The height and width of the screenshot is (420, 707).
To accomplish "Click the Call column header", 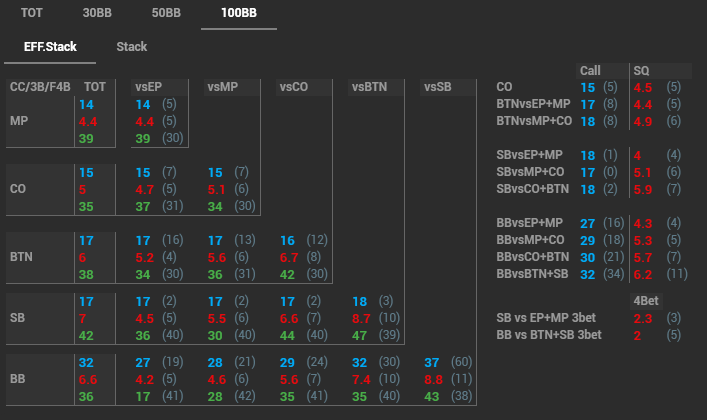I will [x=590, y=71].
